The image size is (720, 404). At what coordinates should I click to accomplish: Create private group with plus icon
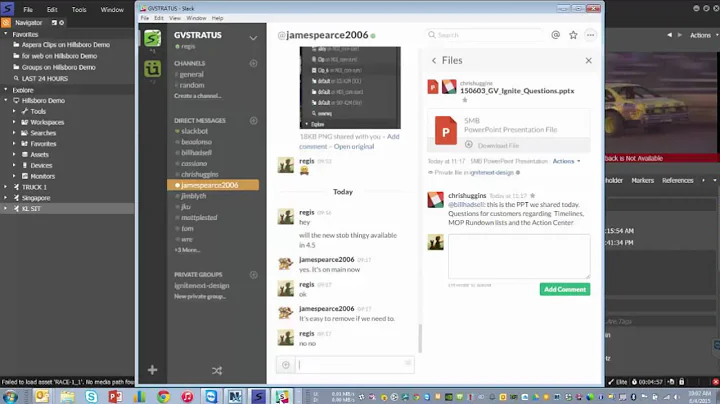pos(253,275)
